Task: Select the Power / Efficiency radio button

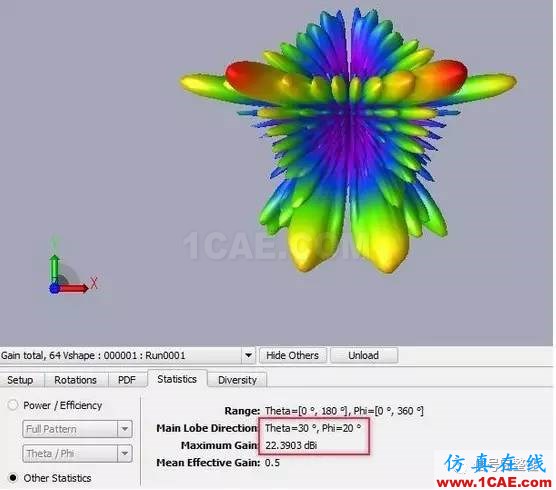Action: pos(13,405)
